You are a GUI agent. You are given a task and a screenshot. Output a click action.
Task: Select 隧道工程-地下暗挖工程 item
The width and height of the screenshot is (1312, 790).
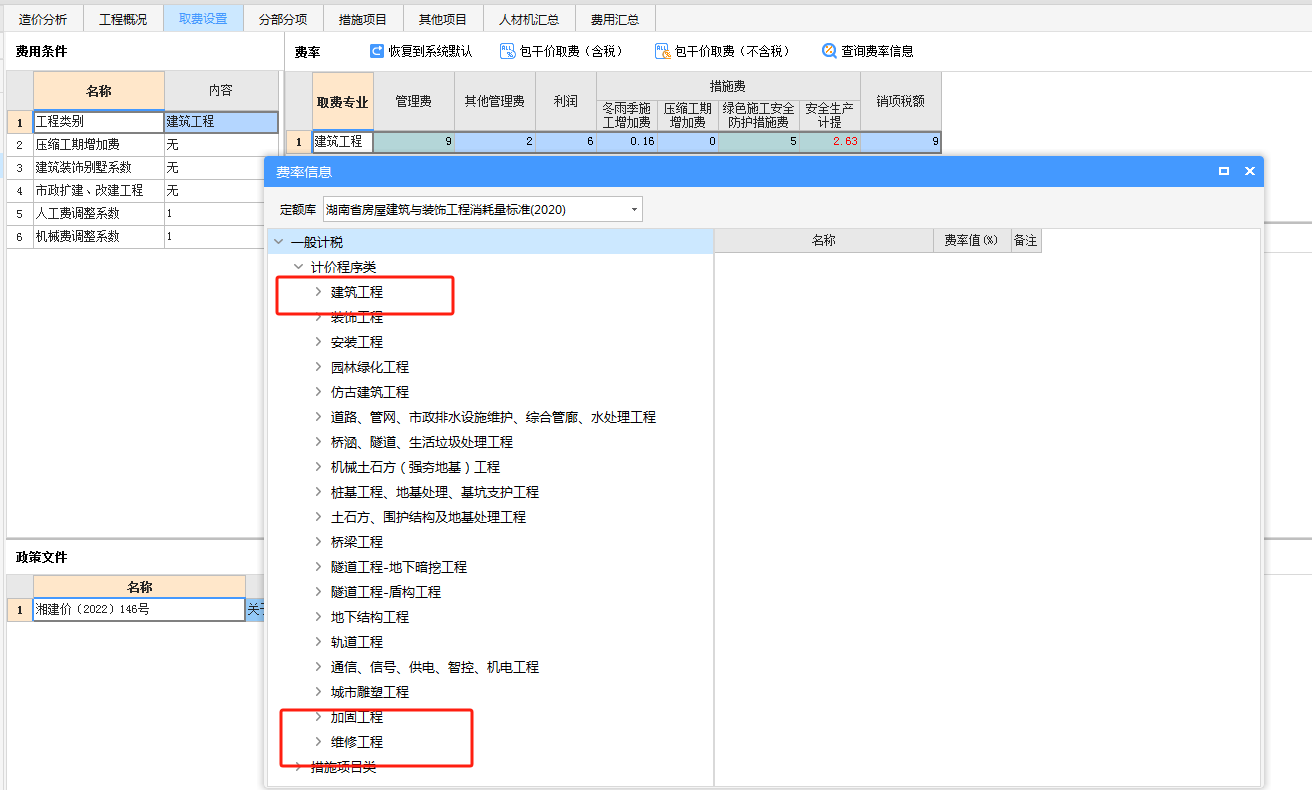[x=399, y=567]
